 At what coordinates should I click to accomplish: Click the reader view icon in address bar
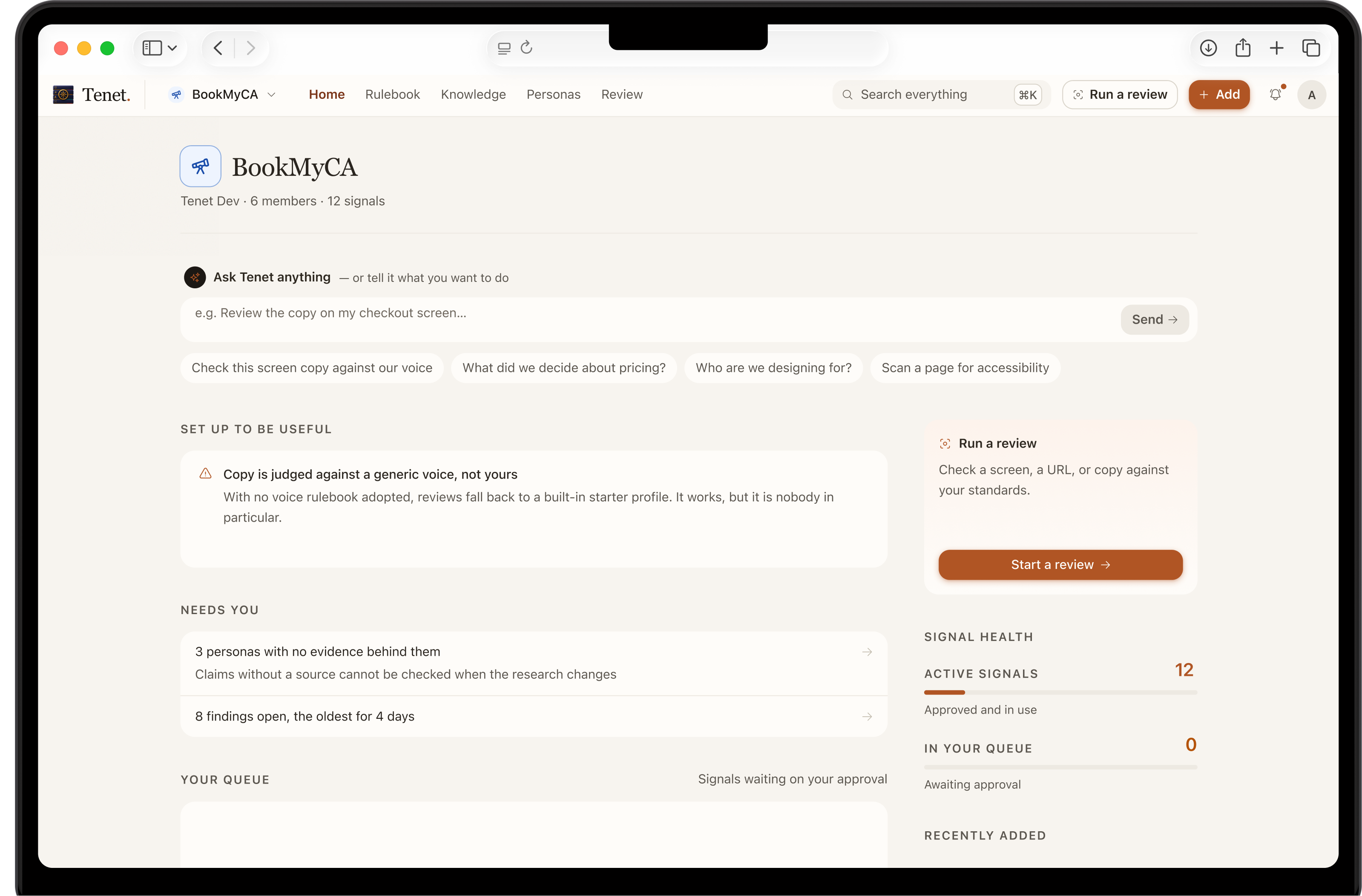pos(504,48)
